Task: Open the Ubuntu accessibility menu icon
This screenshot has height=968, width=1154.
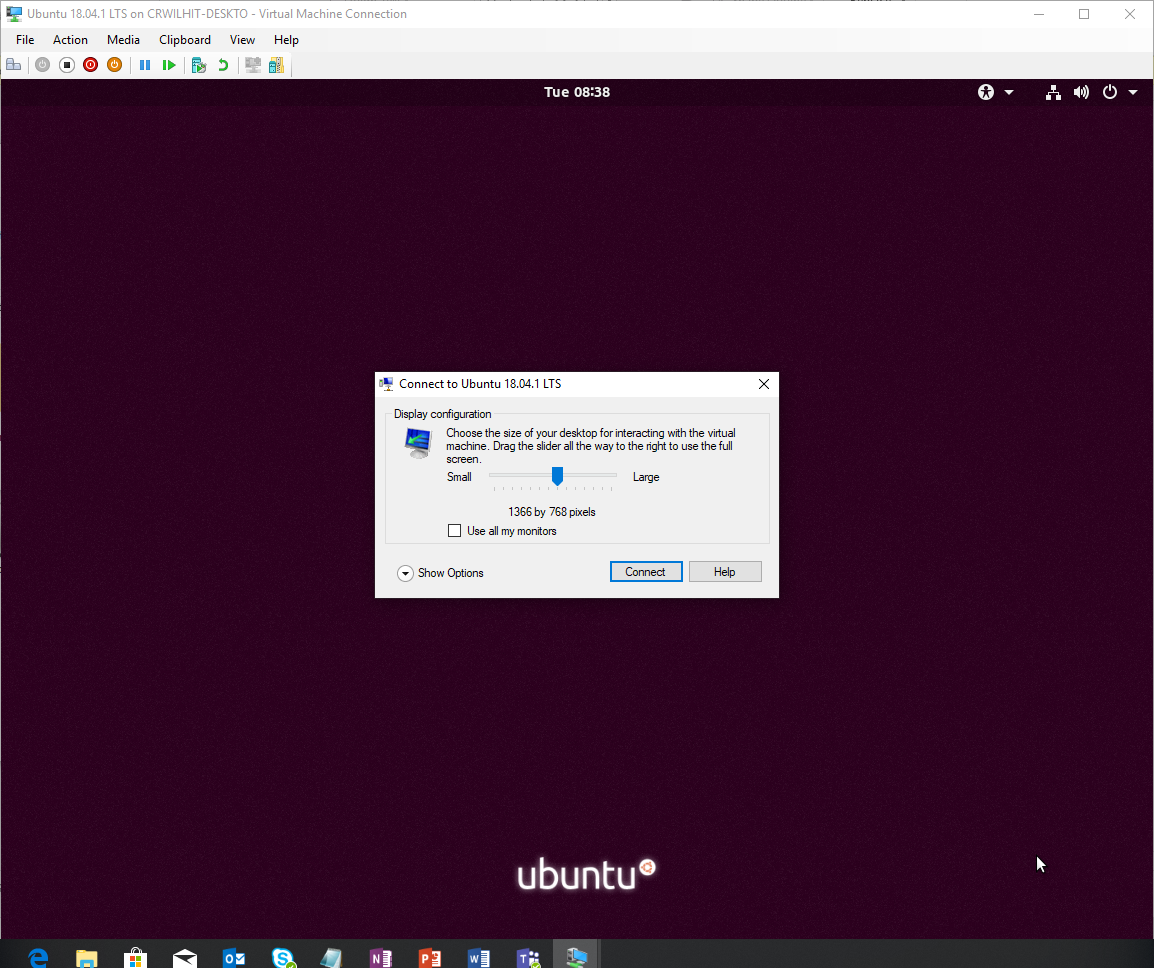Action: coord(986,92)
